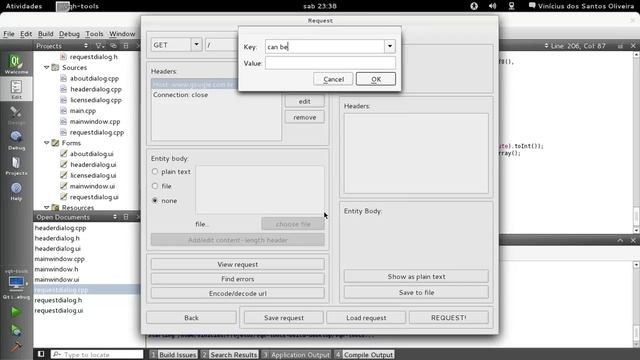Open the qh-tools build target selector
Image resolution: width=640 pixels, height=360 pixels.
pyautogui.click(x=16, y=283)
